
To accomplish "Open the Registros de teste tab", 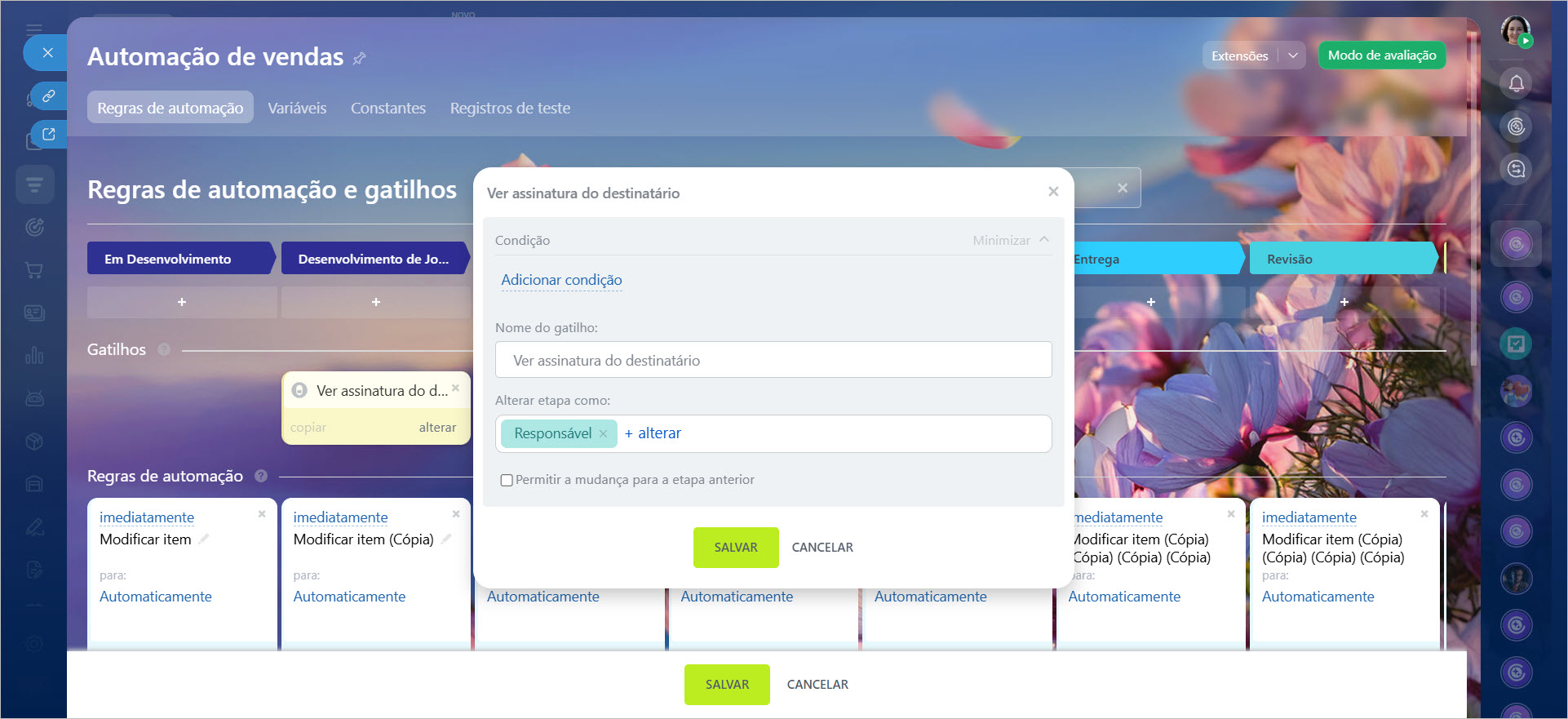I will point(510,108).
